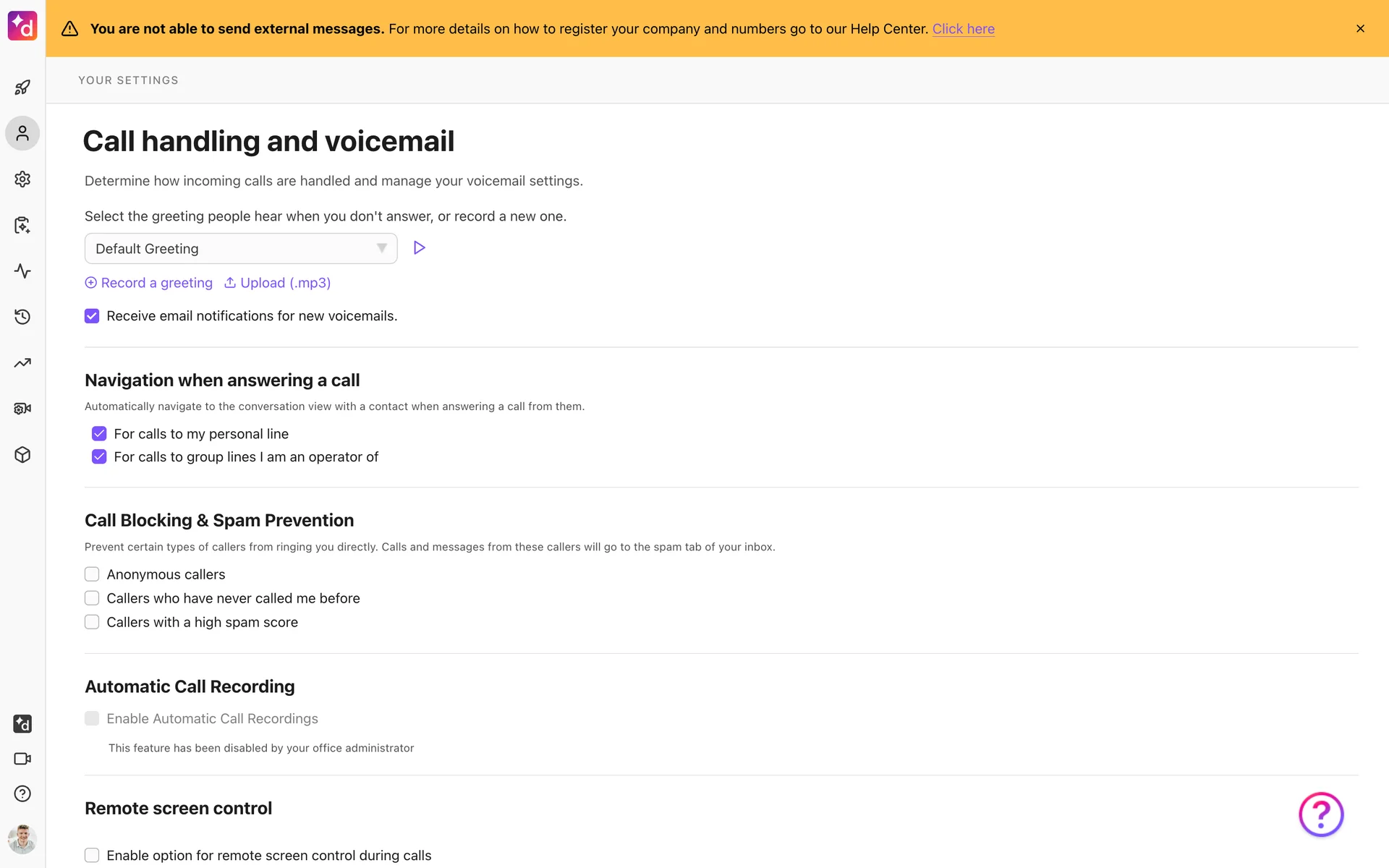Viewport: 1389px width, 868px height.
Task: Click the activity pulse icon in sidebar
Action: click(x=22, y=271)
